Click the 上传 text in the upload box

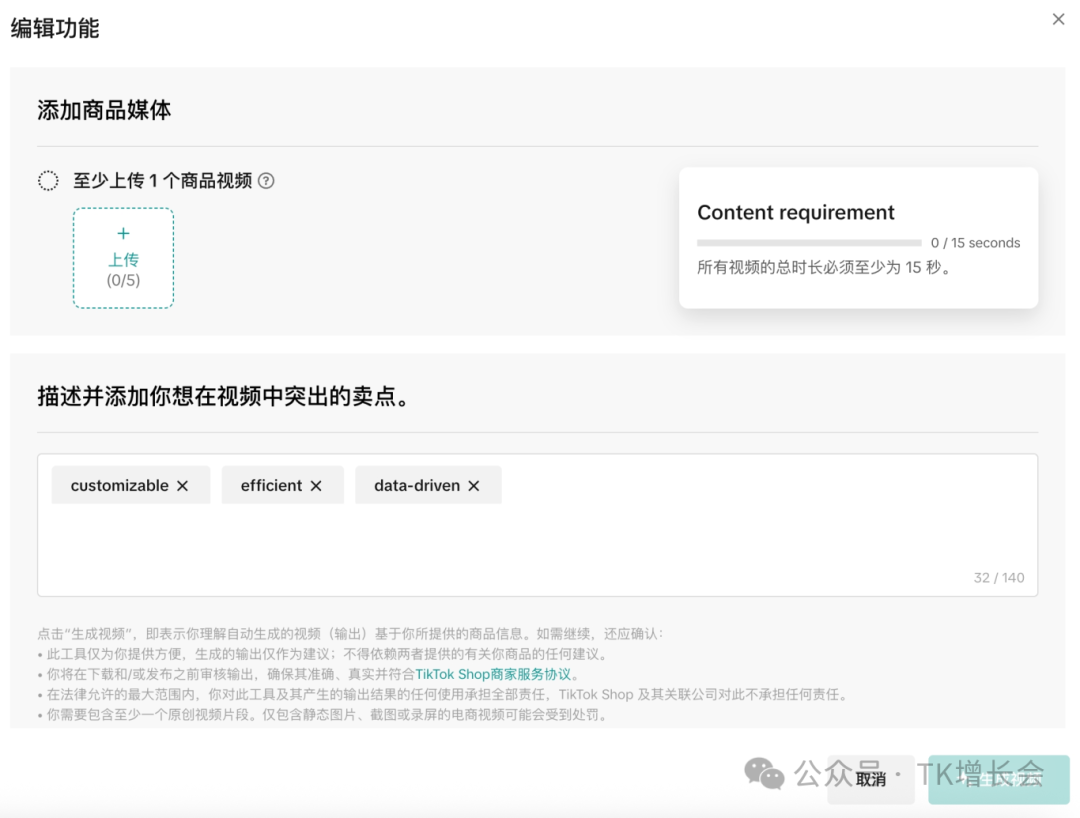click(123, 260)
